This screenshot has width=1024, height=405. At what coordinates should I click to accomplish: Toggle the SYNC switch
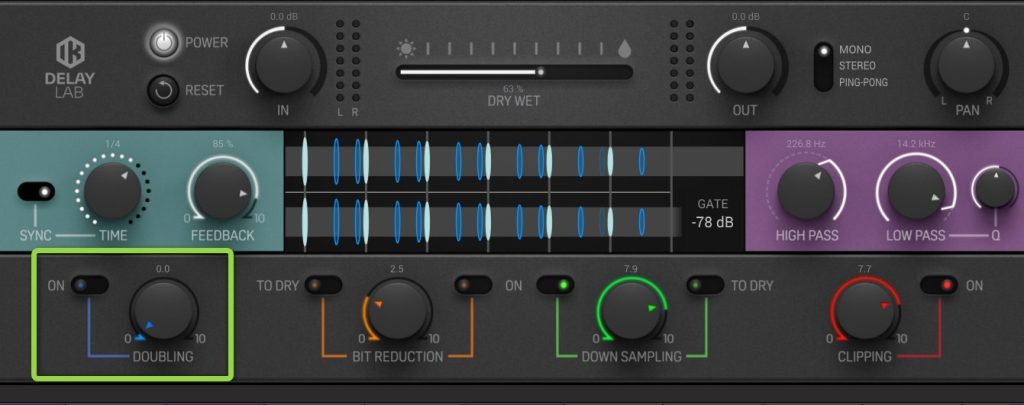(36, 191)
